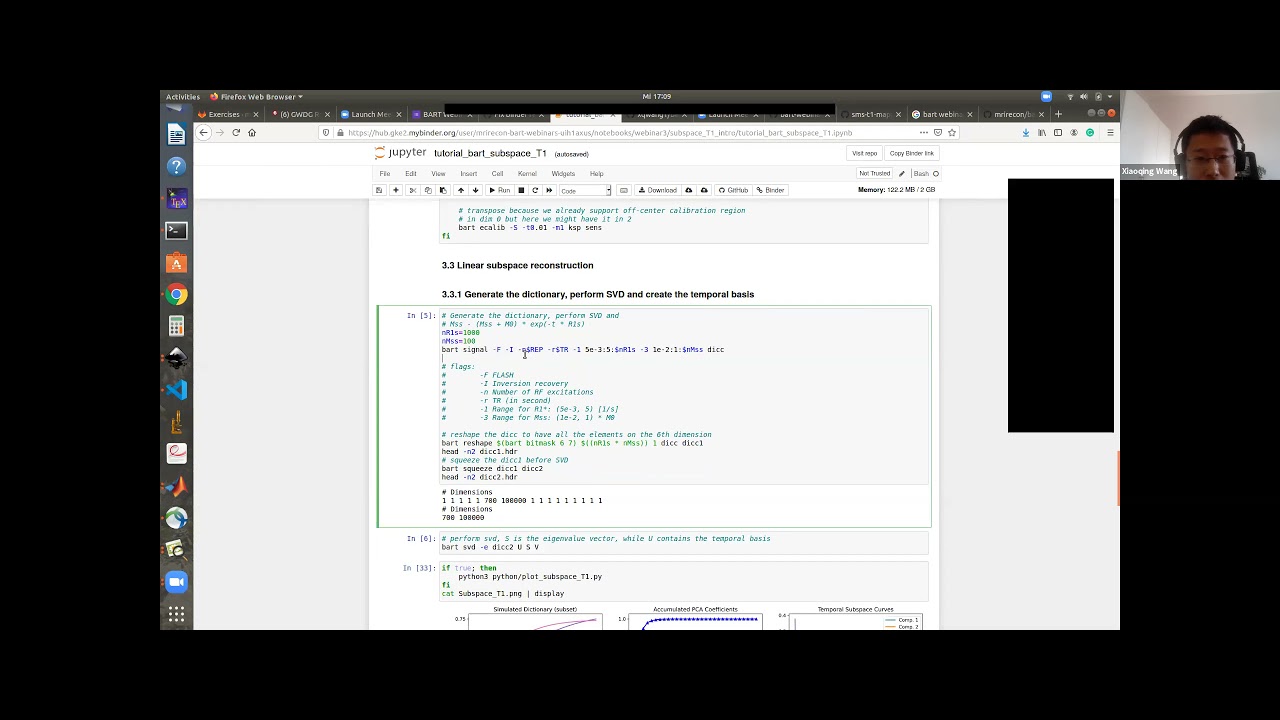Open the Help menu in Jupyter
1280x720 pixels.
coord(596,174)
